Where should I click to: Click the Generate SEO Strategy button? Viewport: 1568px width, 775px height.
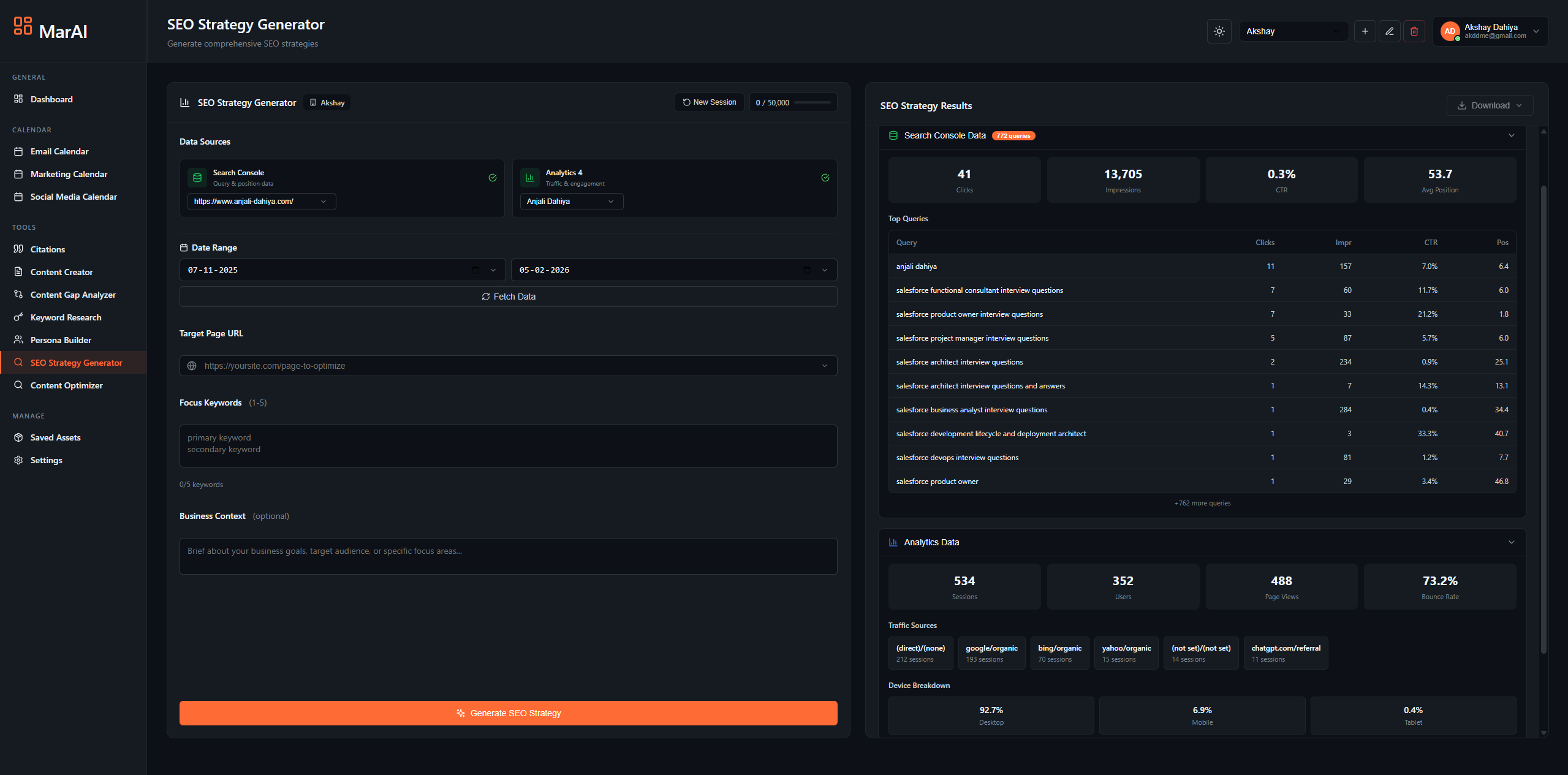point(508,713)
